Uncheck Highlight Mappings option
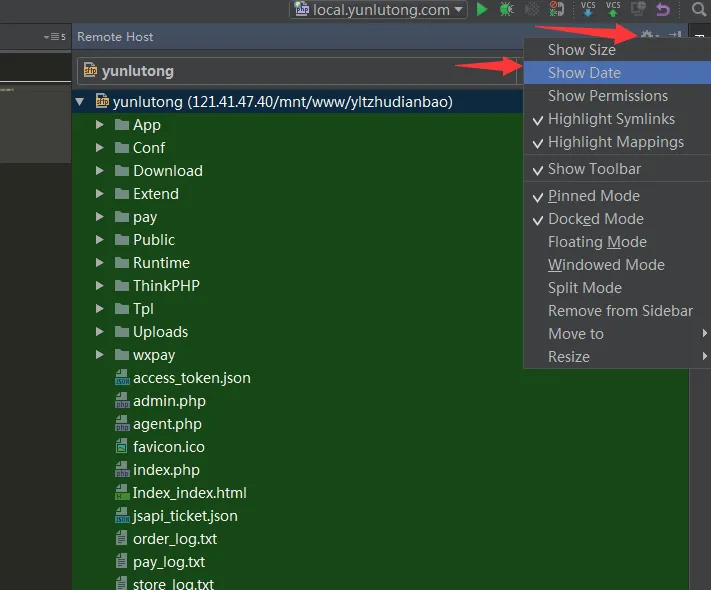 pyautogui.click(x=617, y=142)
